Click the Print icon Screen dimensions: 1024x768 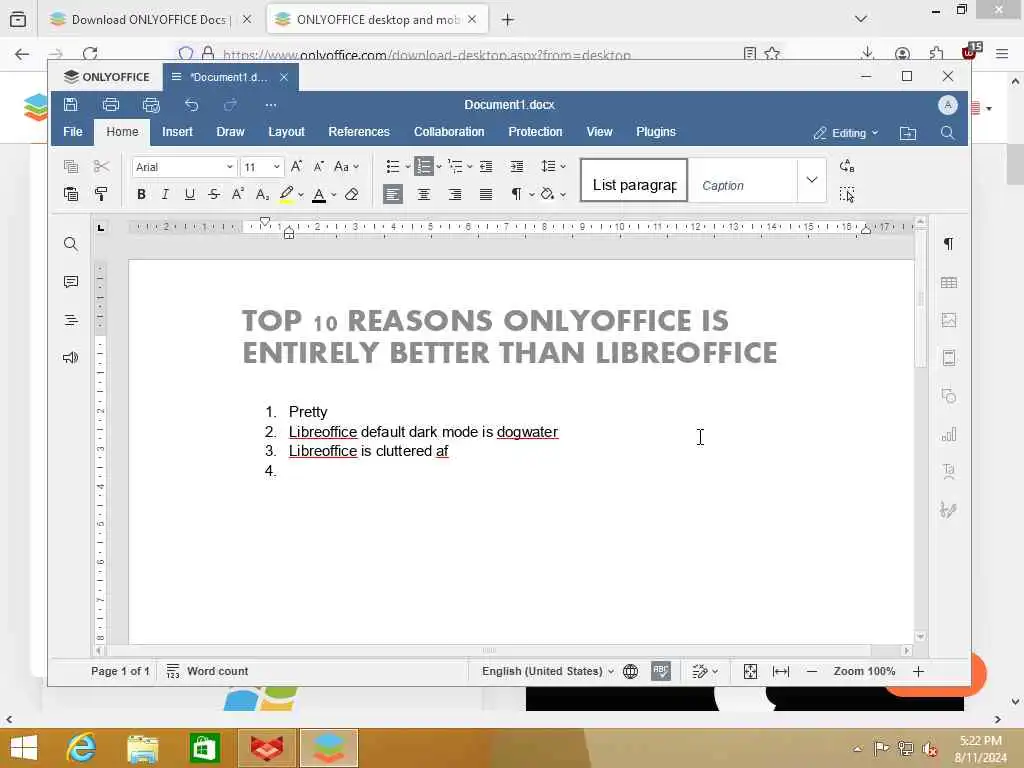click(111, 104)
